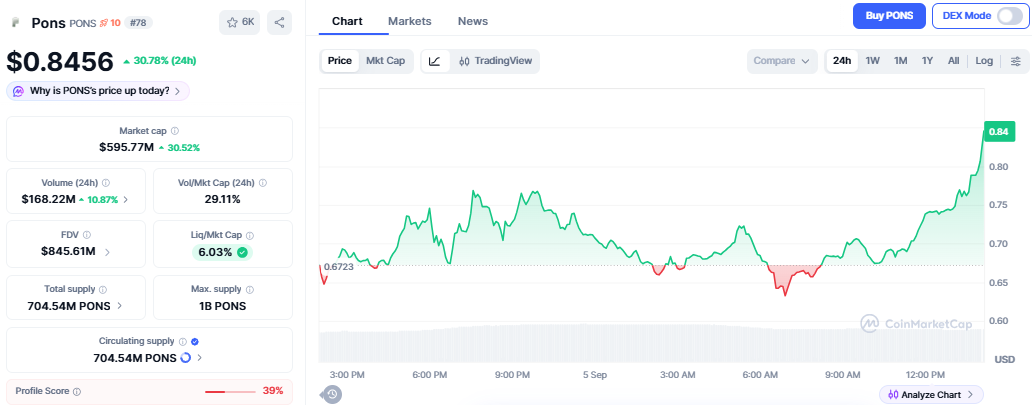This screenshot has width=1032, height=405.
Task: Open chart settings sliders icon
Action: pos(1016,61)
